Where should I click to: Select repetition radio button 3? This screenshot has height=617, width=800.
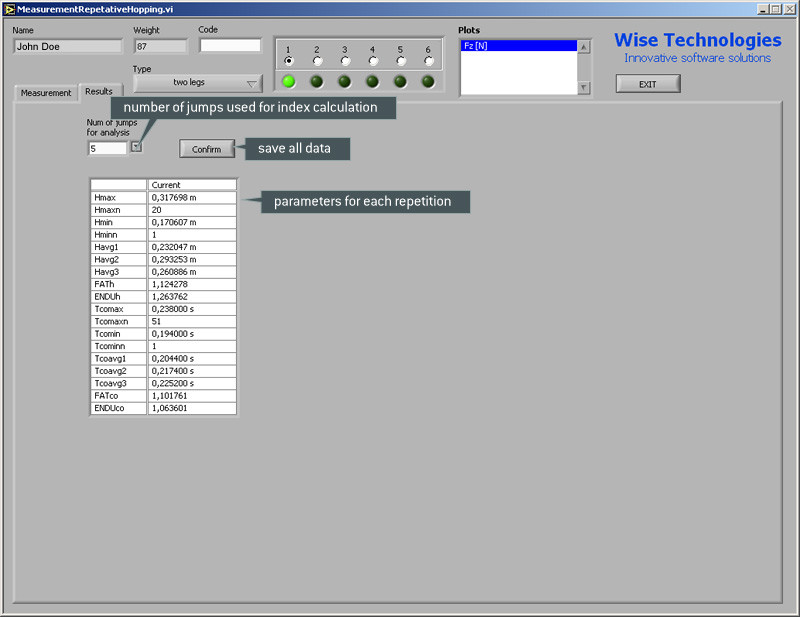(345, 61)
